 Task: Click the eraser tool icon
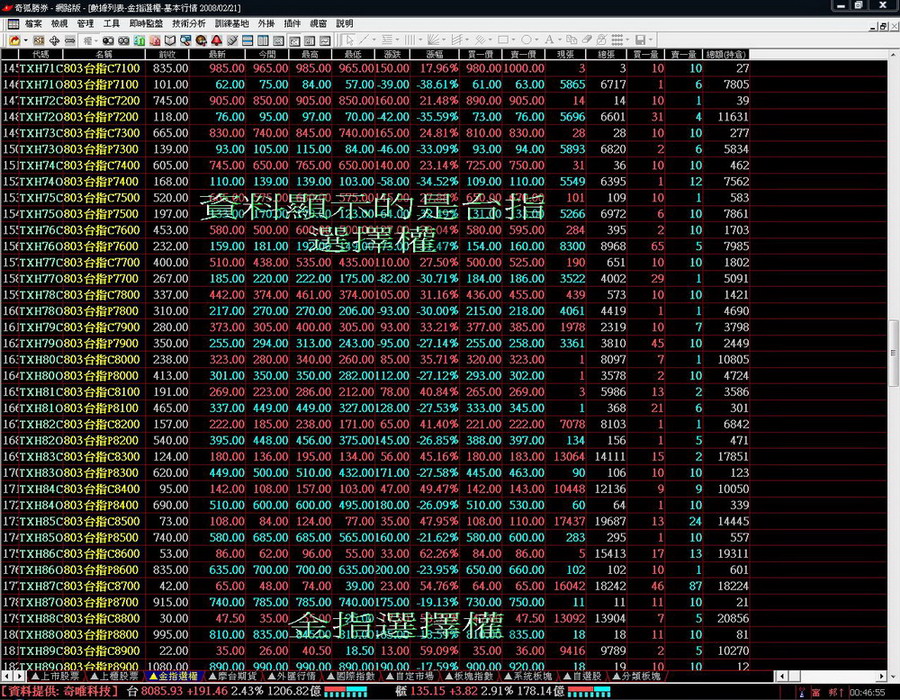587,40
